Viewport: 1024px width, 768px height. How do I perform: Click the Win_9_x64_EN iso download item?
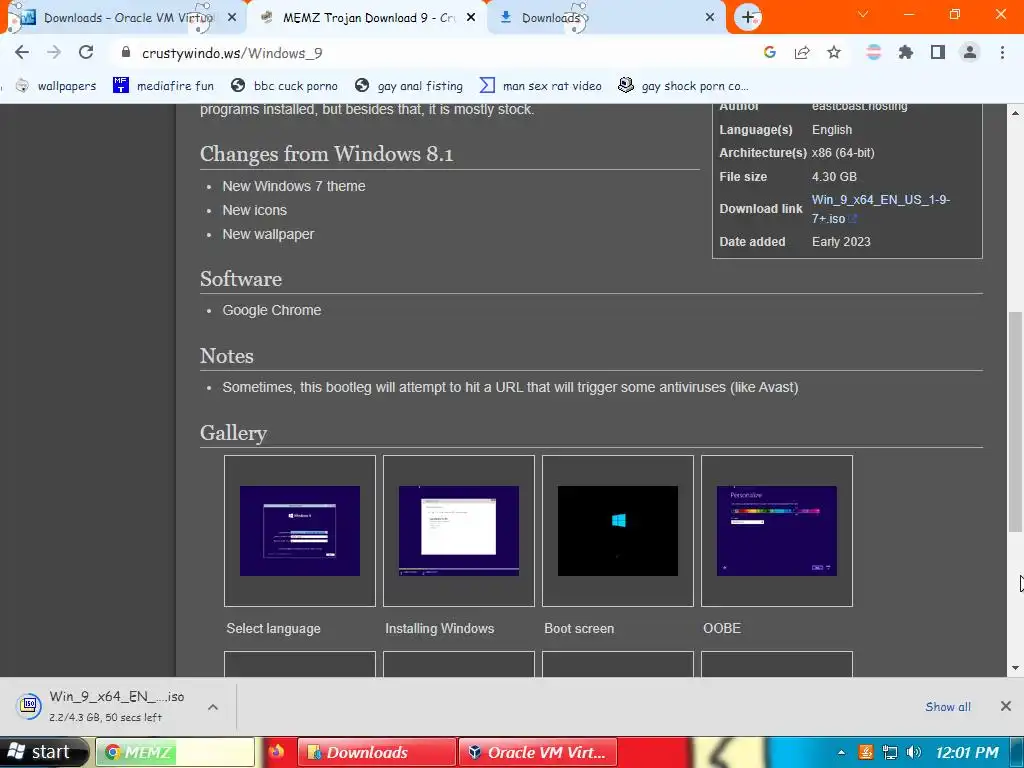tap(104, 707)
